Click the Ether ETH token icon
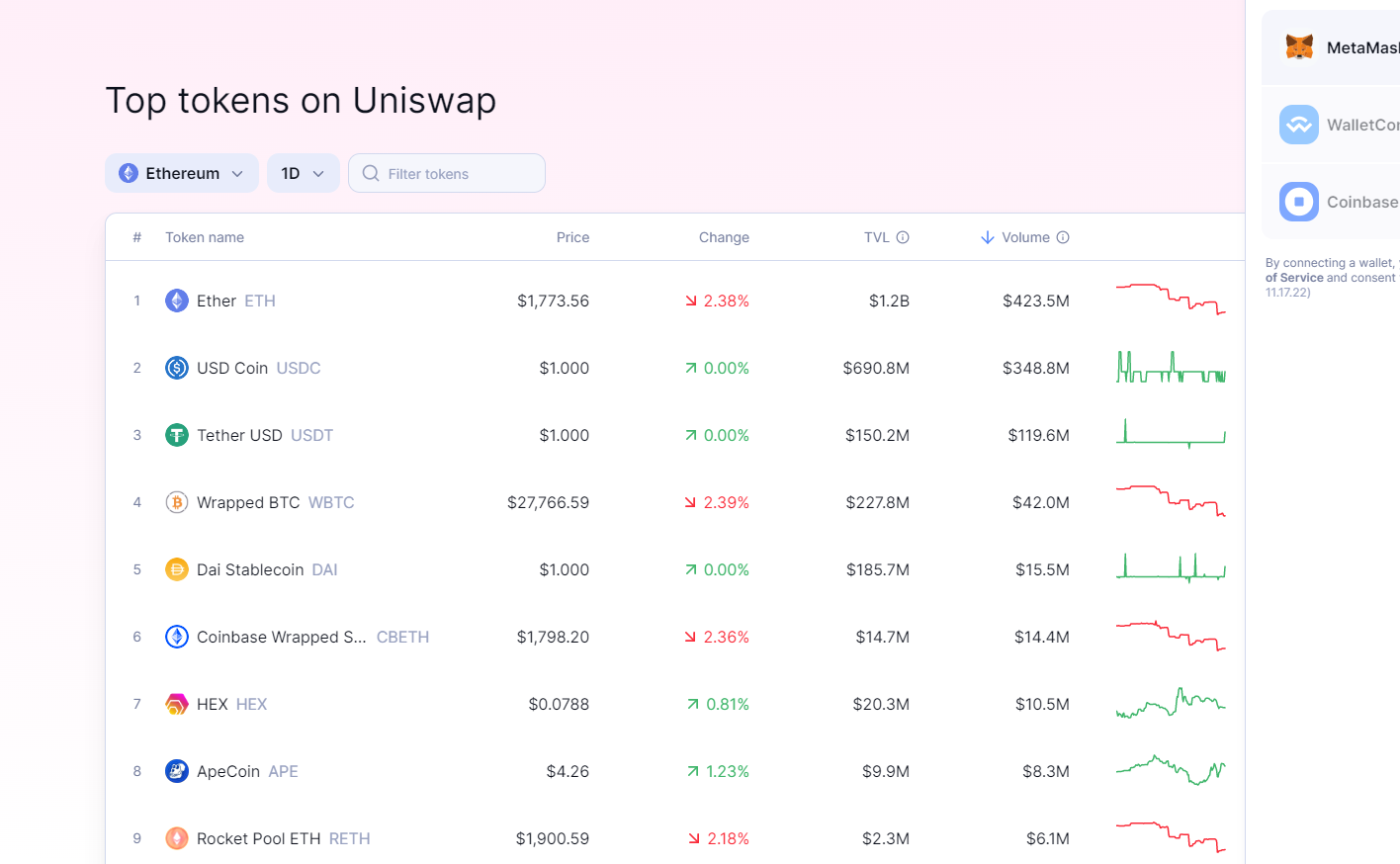The image size is (1400, 864). 177,301
